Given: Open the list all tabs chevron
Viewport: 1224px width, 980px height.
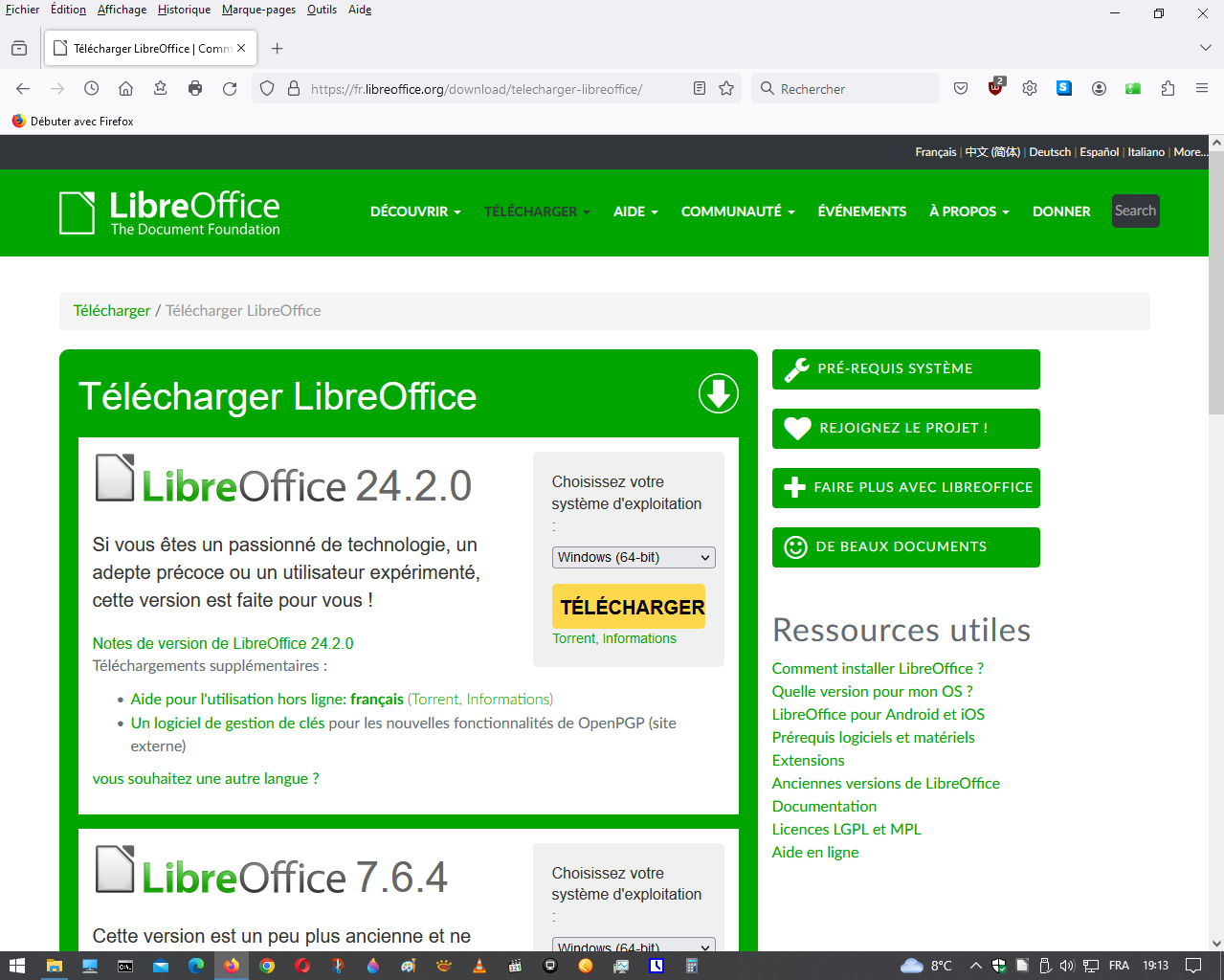Looking at the screenshot, I should click(1205, 48).
